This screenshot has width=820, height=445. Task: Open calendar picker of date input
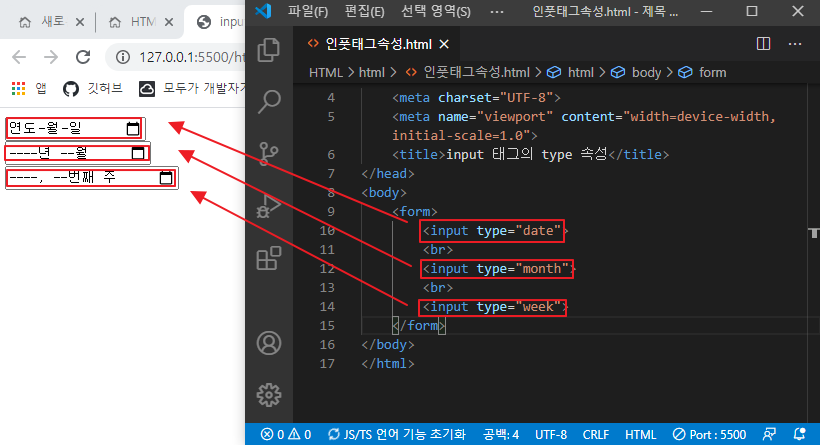pyautogui.click(x=133, y=128)
